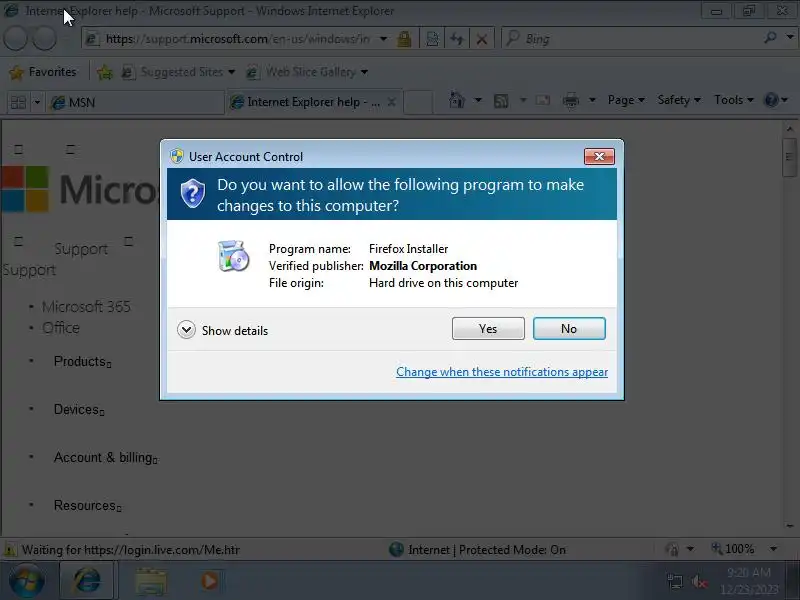800x600 pixels.
Task: Click the Home page icon
Action: [457, 100]
